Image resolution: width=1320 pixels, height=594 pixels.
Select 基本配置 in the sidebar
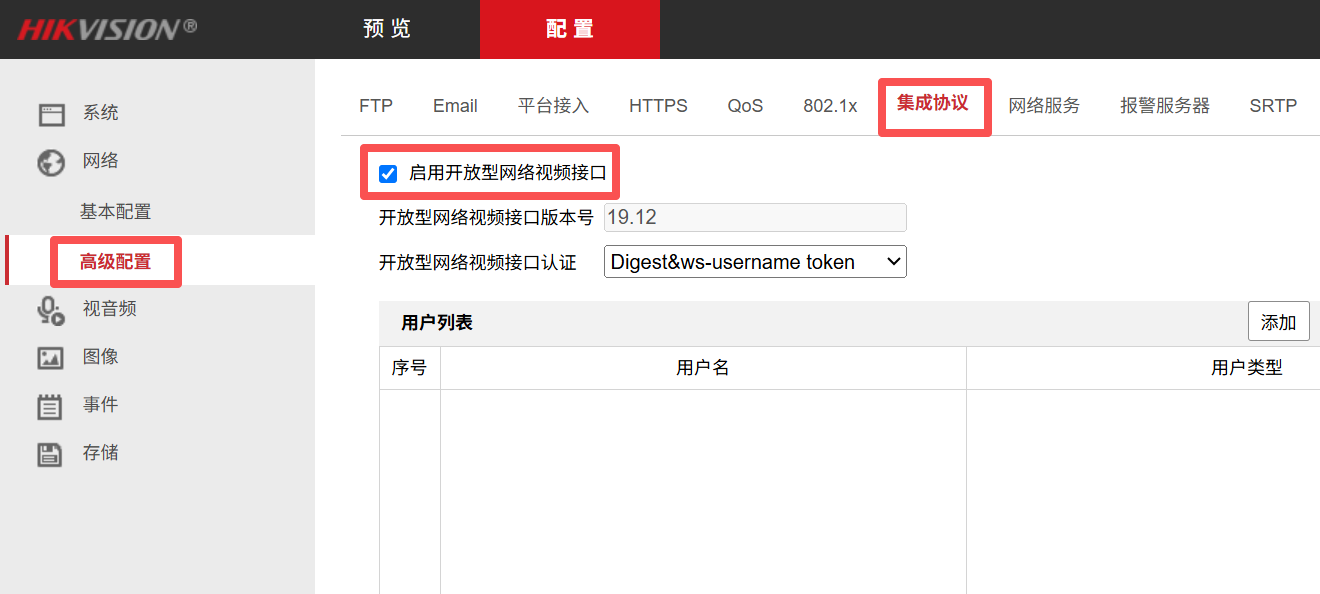pos(116,212)
